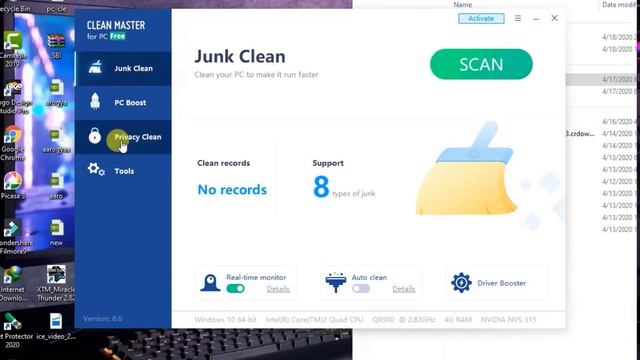The width and height of the screenshot is (640, 360).
Task: Click the NVIDIA NVS 315 status text
Action: tap(508, 320)
